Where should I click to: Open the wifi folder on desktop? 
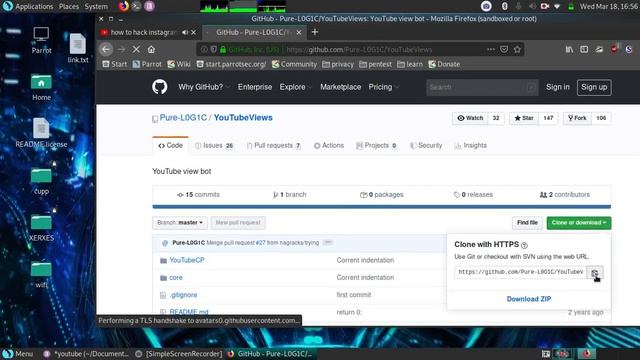point(41,275)
